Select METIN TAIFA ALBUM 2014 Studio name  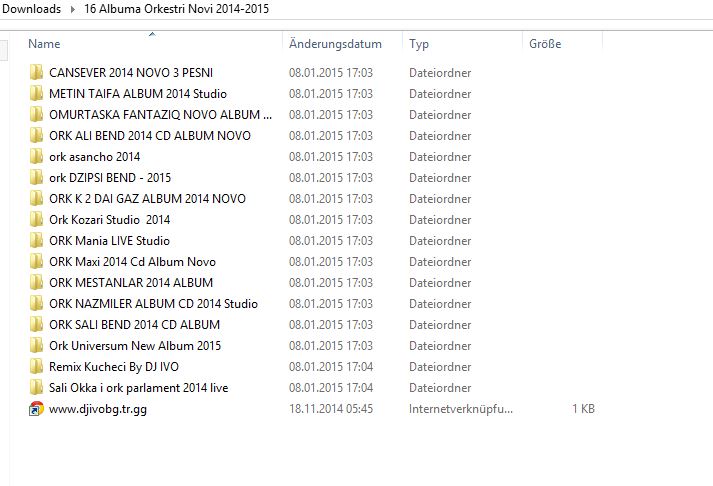138,93
